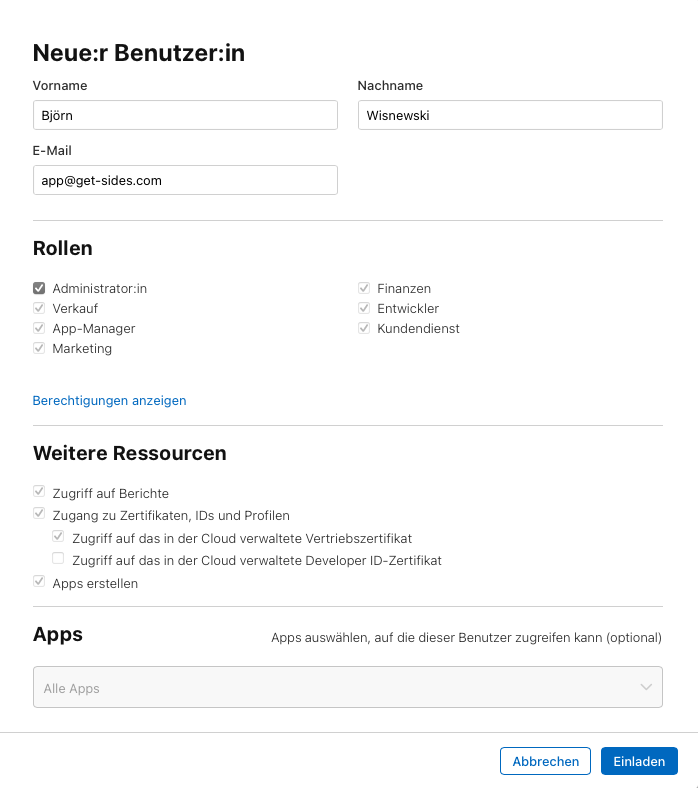
Task: Toggle the Marketing role checkbox
Action: [x=39, y=348]
